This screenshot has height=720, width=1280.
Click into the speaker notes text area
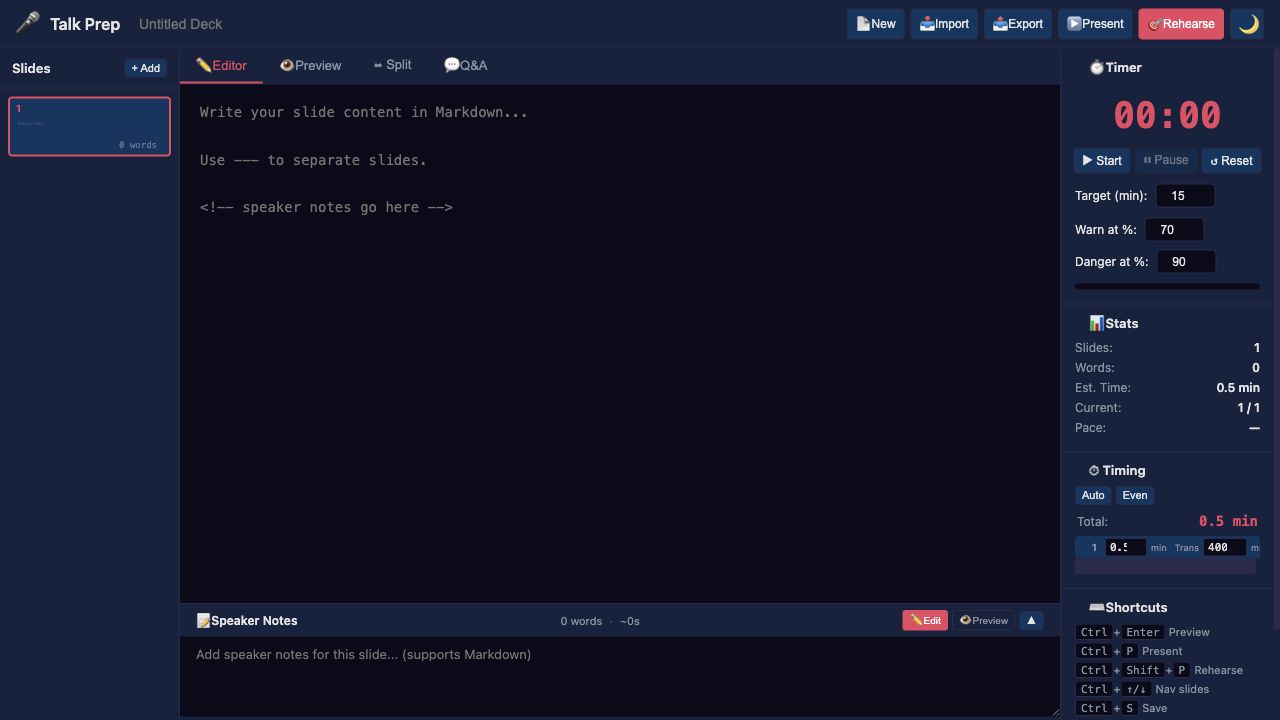(620, 677)
